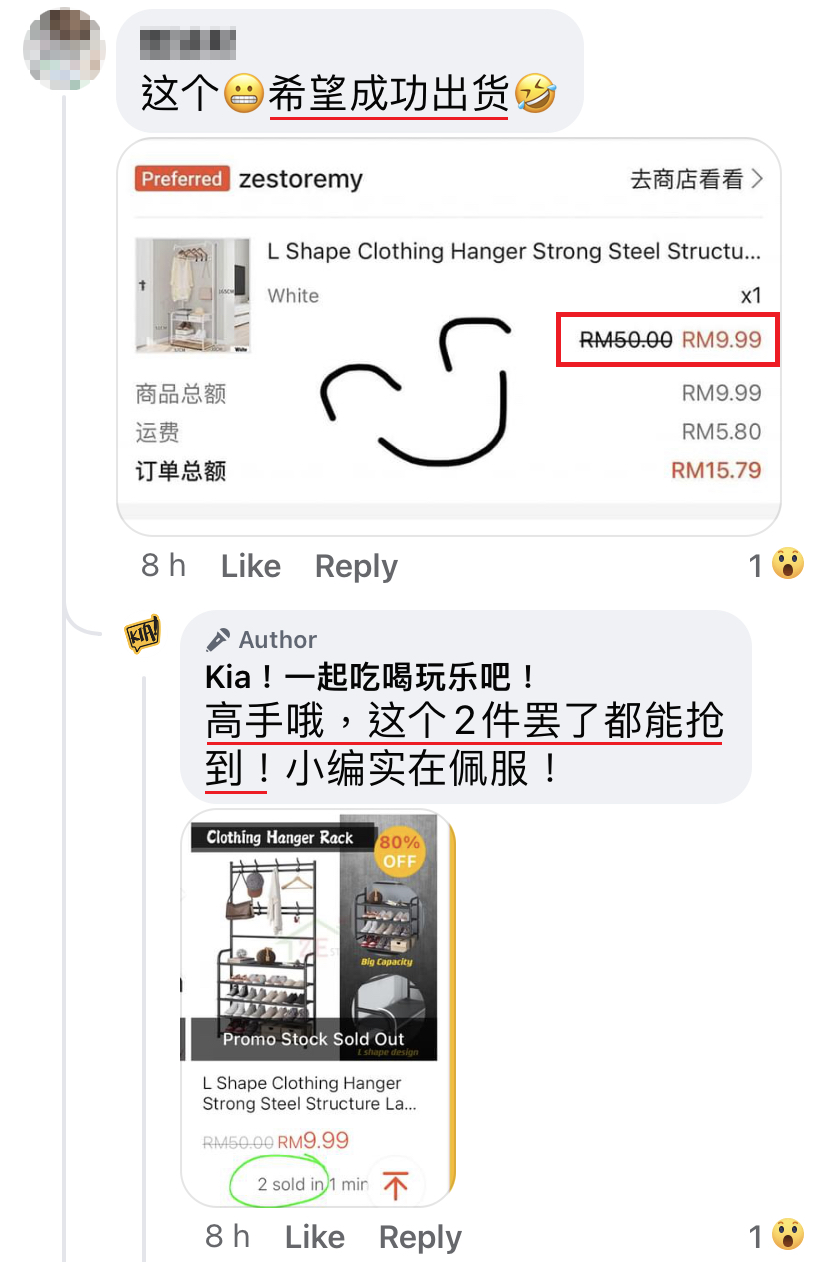Open zestoremy shop name
The width and height of the screenshot is (828, 1262).
click(x=300, y=180)
